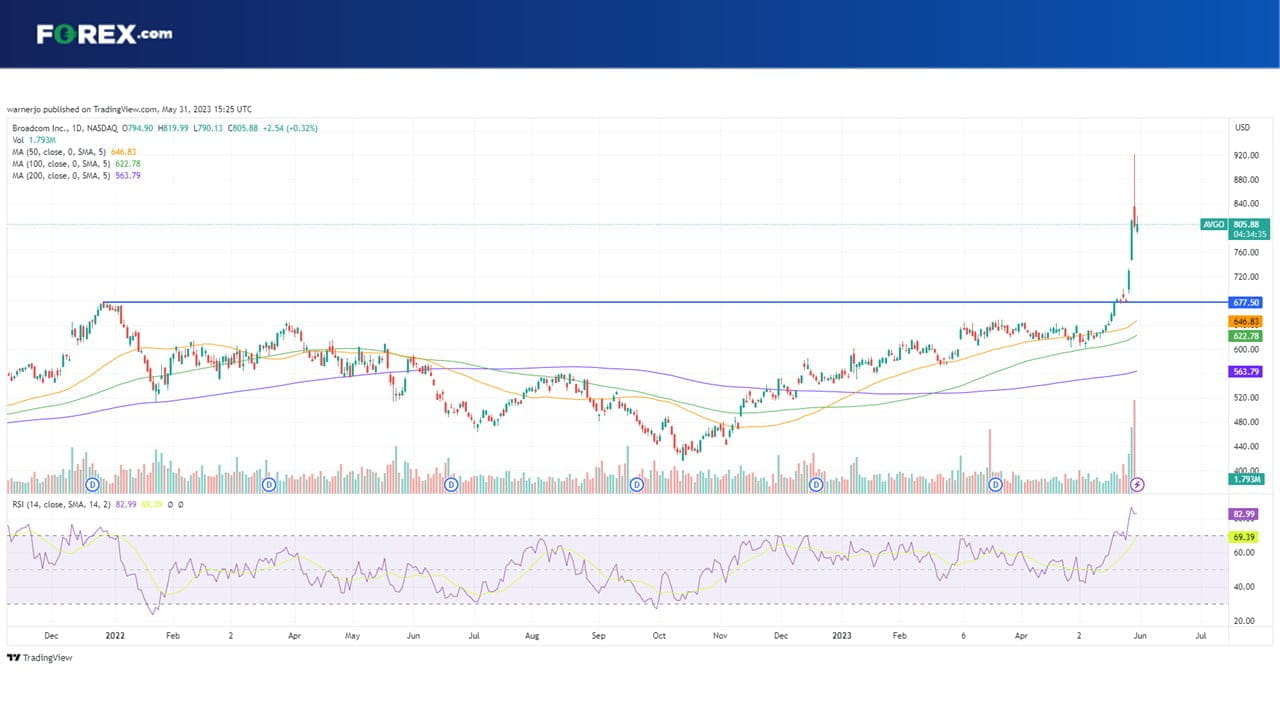Click the dividend D marker below the 2022 label
Image resolution: width=1280 pixels, height=720 pixels.
pyautogui.click(x=93, y=484)
